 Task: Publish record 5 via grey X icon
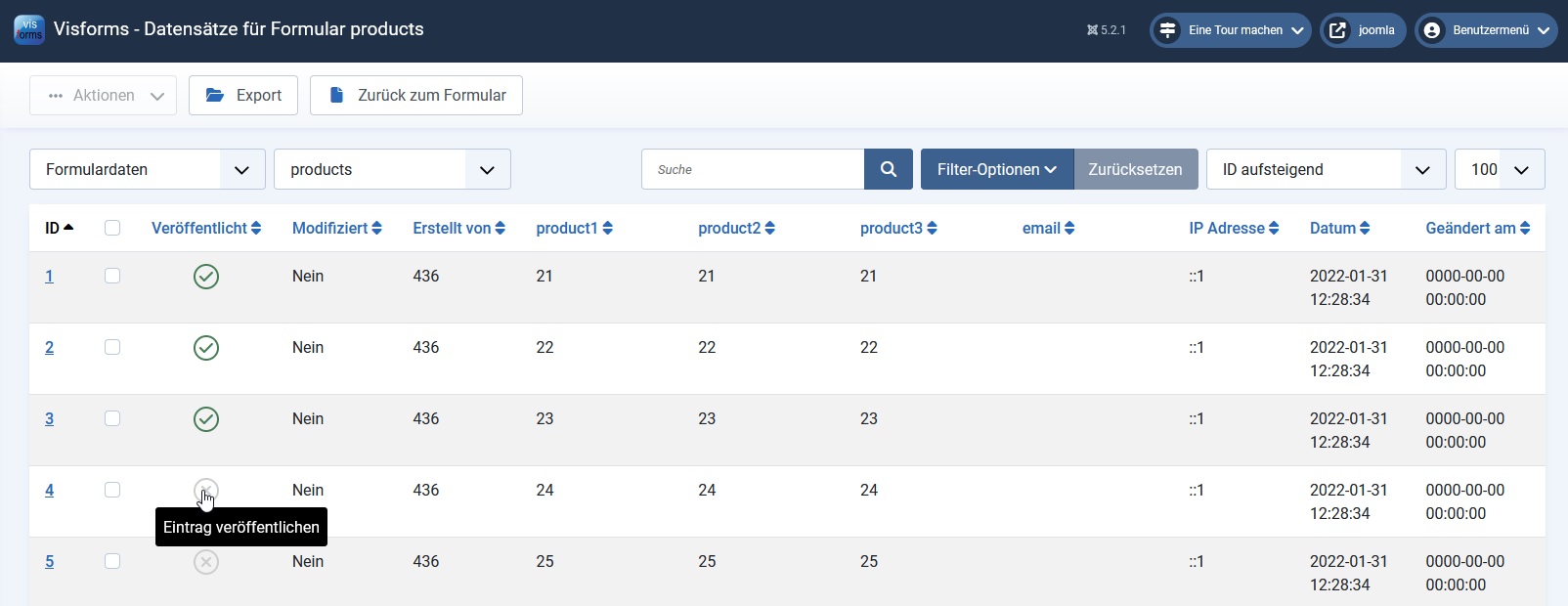click(206, 562)
